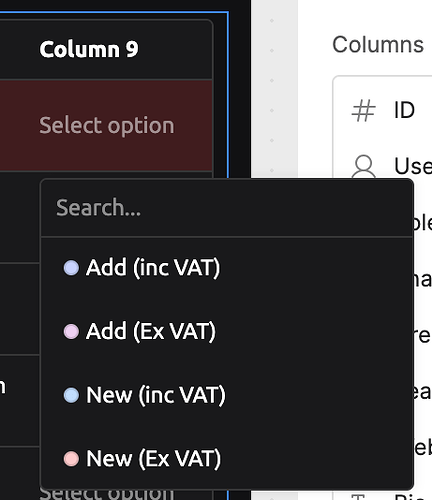Select the ID column entry
Screen dimensions: 432x500
pyautogui.click(x=383, y=110)
